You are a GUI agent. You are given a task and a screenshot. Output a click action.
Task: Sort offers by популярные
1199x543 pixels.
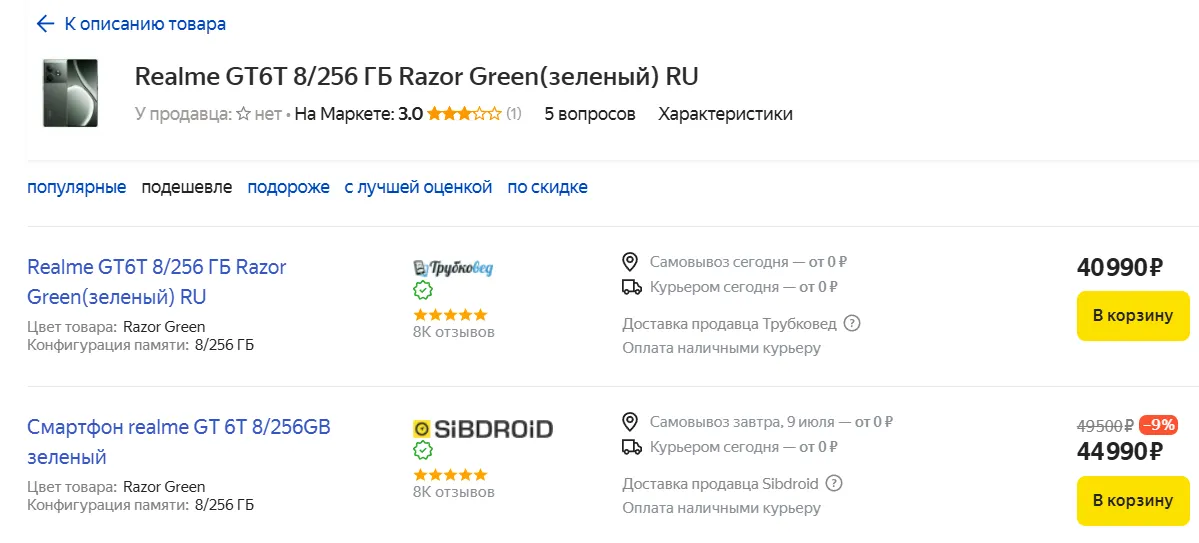tap(77, 187)
